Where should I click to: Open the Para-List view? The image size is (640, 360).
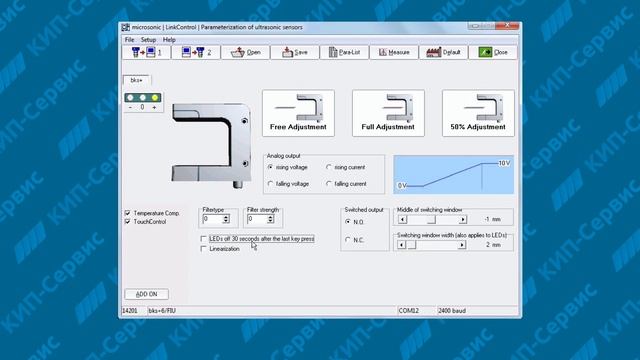pos(344,52)
